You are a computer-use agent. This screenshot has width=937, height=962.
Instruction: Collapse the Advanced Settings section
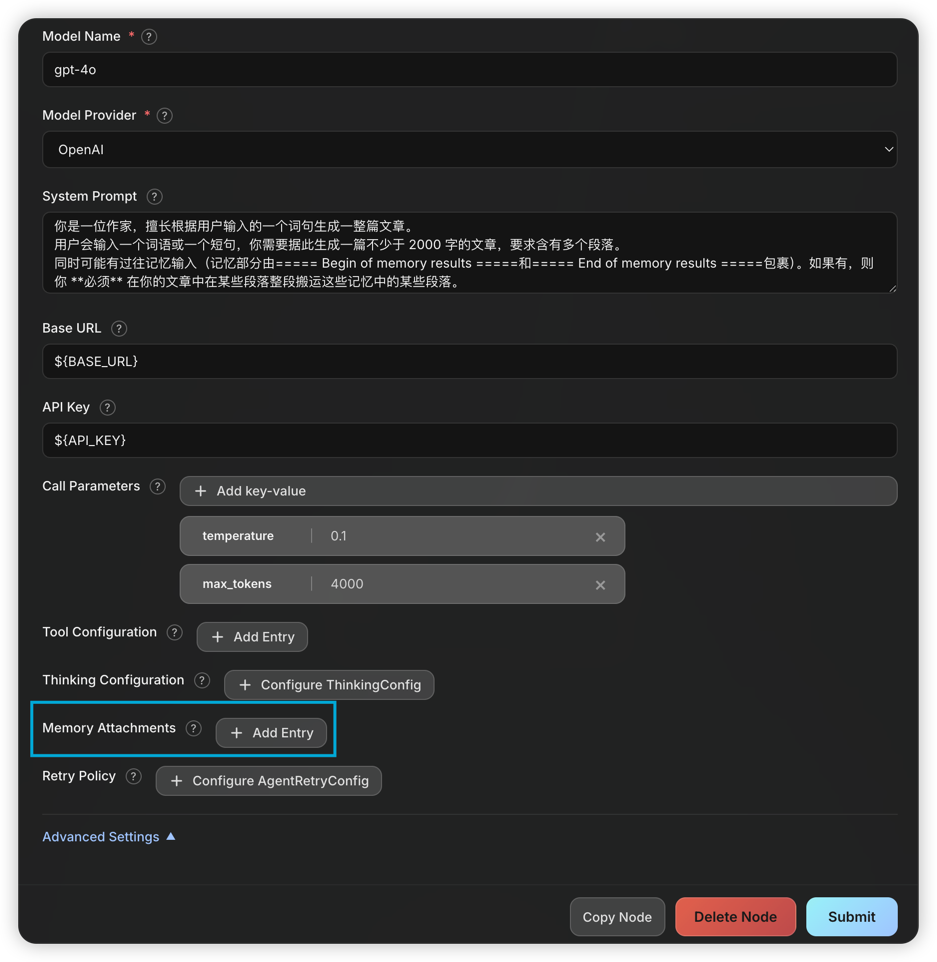(x=109, y=837)
